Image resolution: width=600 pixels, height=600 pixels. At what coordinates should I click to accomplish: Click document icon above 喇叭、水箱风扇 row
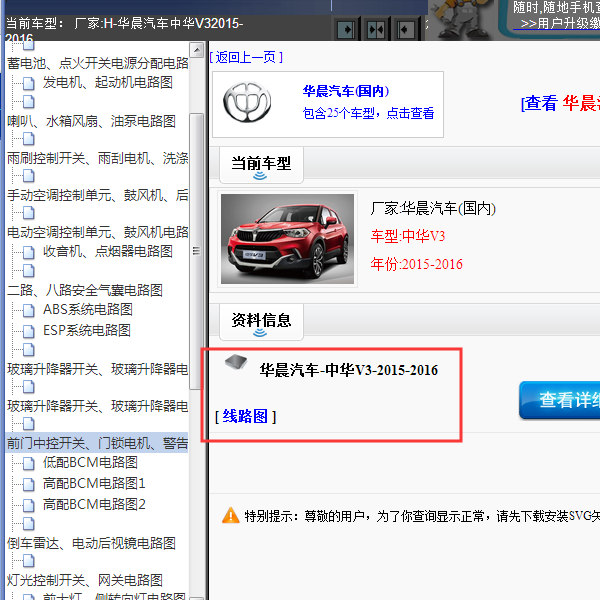[29, 102]
